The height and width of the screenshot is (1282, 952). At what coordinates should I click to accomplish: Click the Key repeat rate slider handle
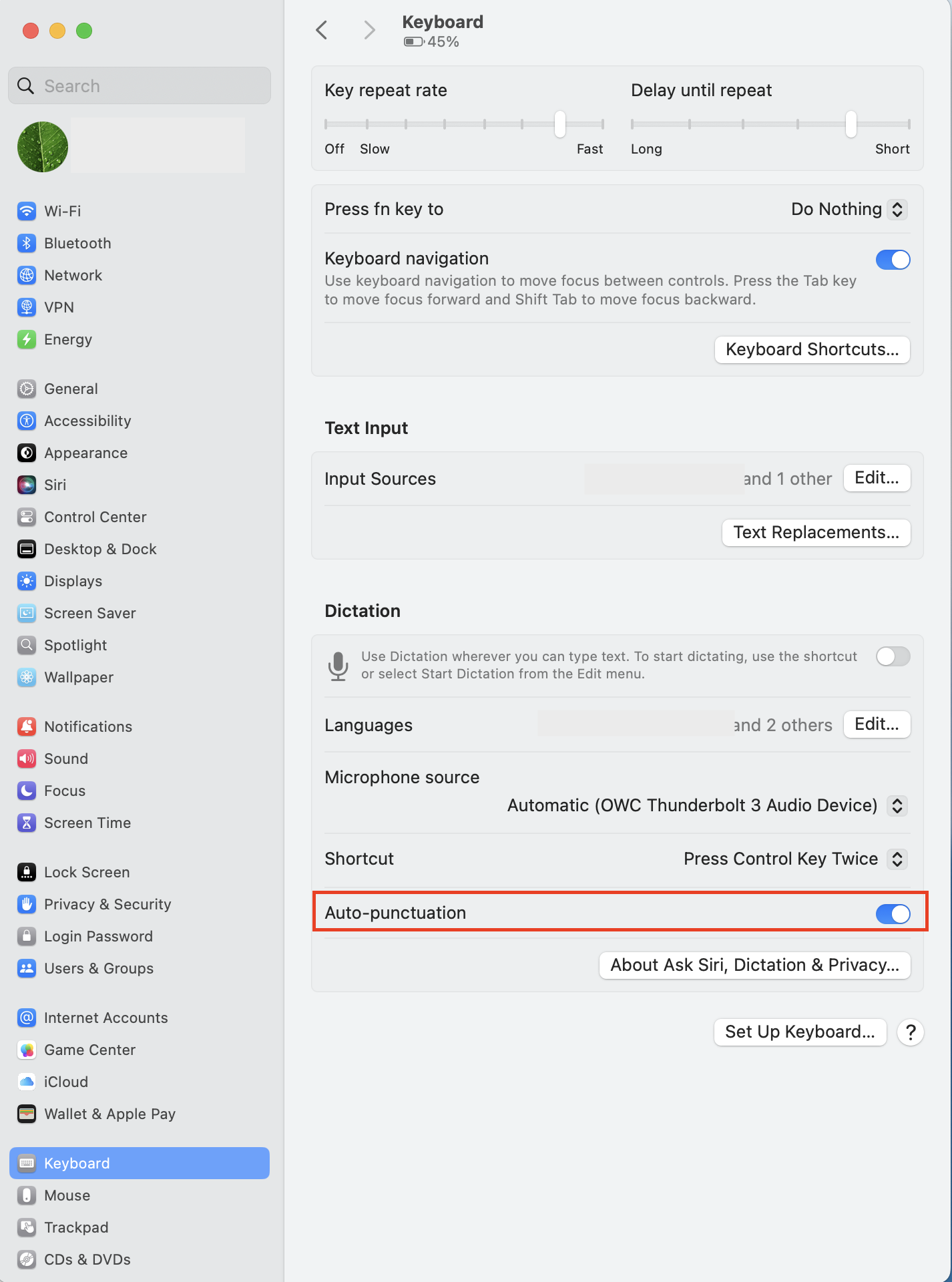pos(560,124)
